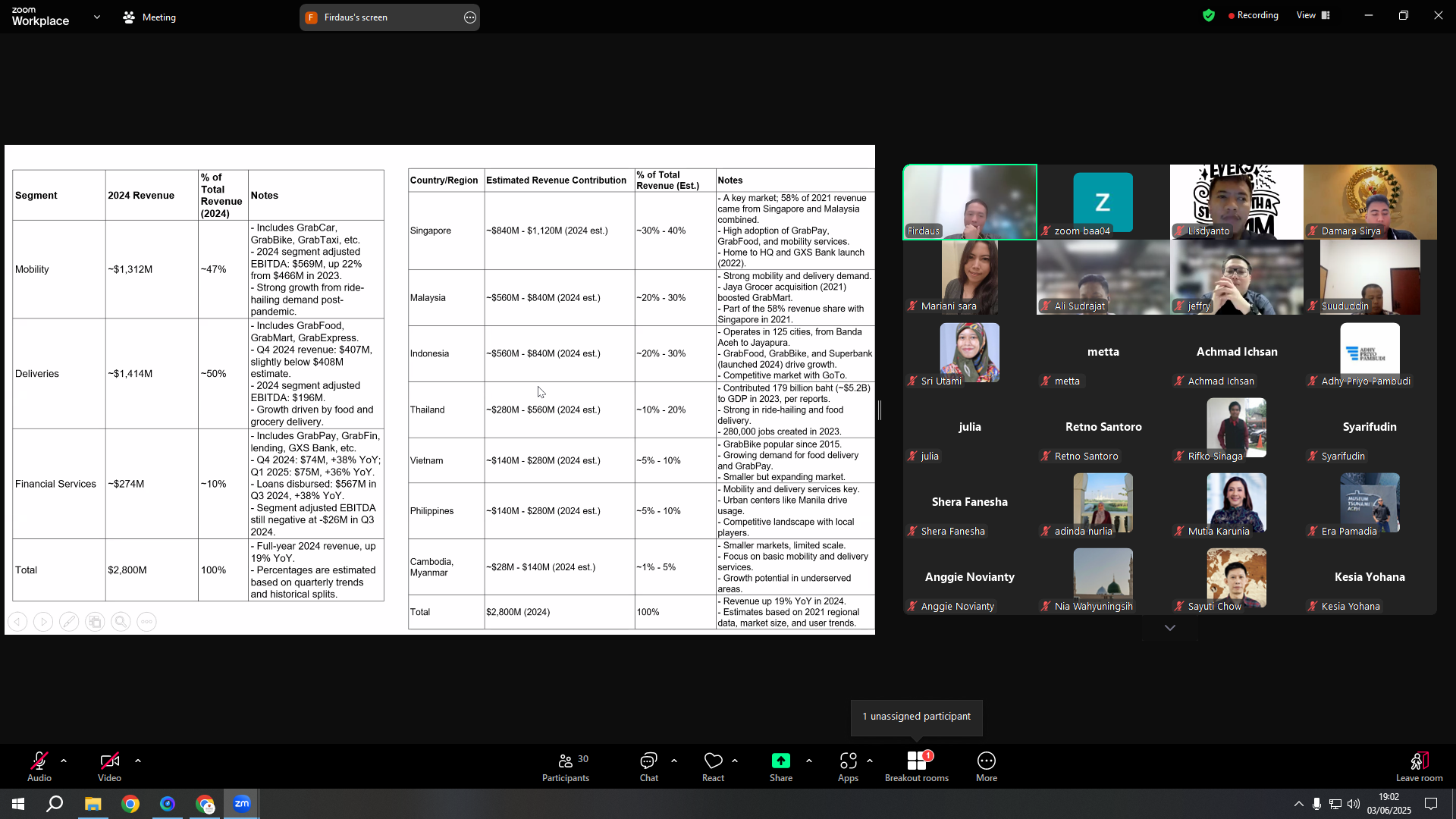Open the slide more options icon
This screenshot has height=819, width=1456.
[146, 622]
